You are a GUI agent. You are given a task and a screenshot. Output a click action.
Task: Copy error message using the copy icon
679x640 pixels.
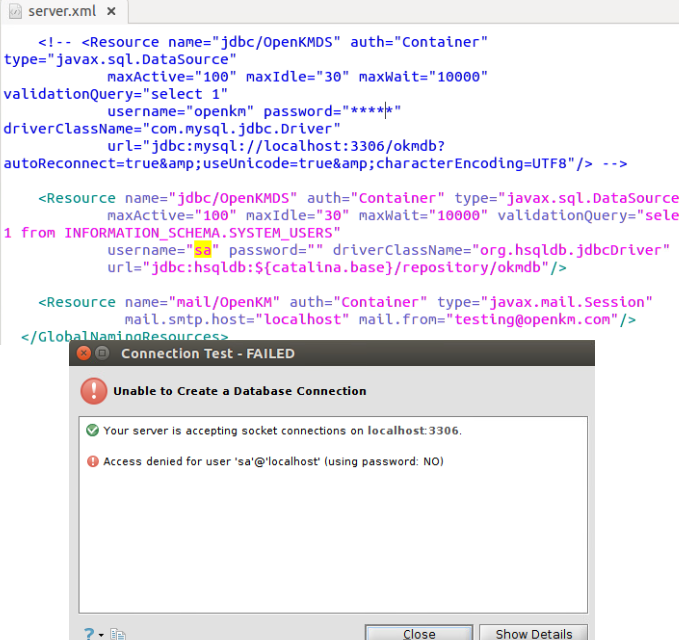coord(117,634)
